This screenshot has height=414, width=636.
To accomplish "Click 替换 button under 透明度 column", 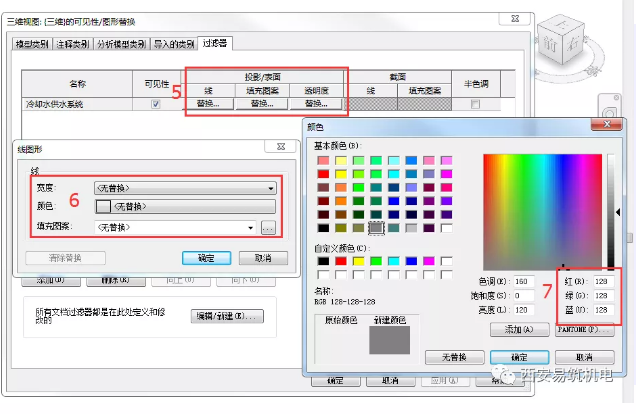I will [316, 104].
